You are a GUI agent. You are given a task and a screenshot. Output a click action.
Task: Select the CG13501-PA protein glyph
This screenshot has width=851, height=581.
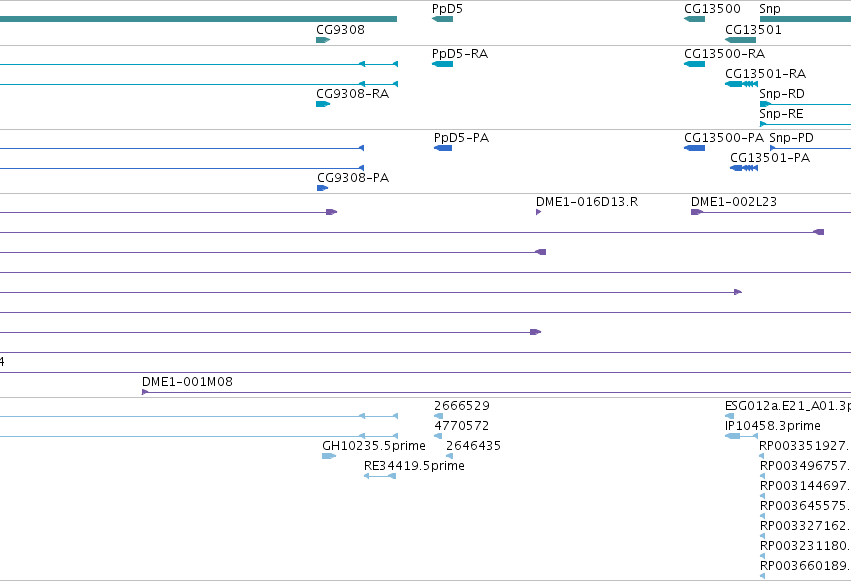(744, 168)
